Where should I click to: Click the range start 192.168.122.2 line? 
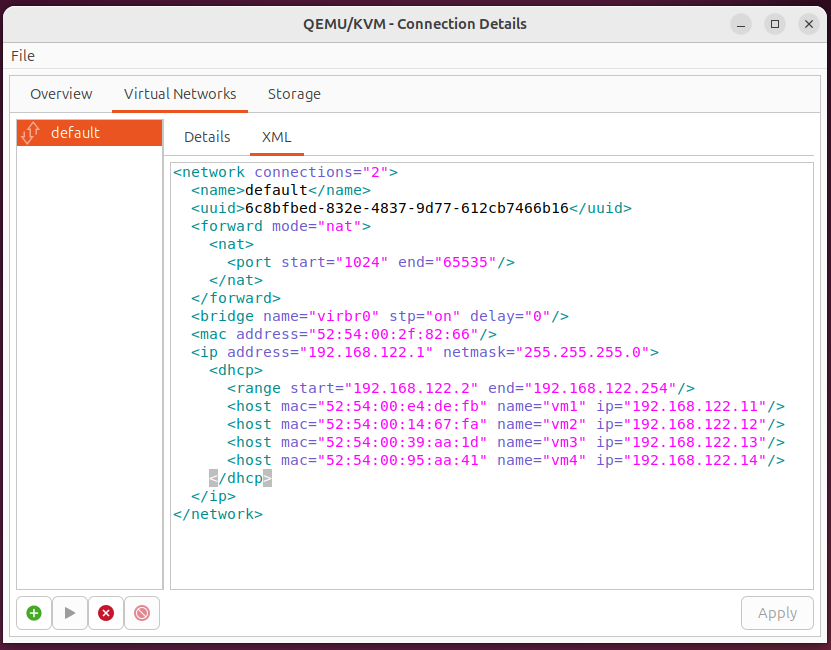[461, 389]
